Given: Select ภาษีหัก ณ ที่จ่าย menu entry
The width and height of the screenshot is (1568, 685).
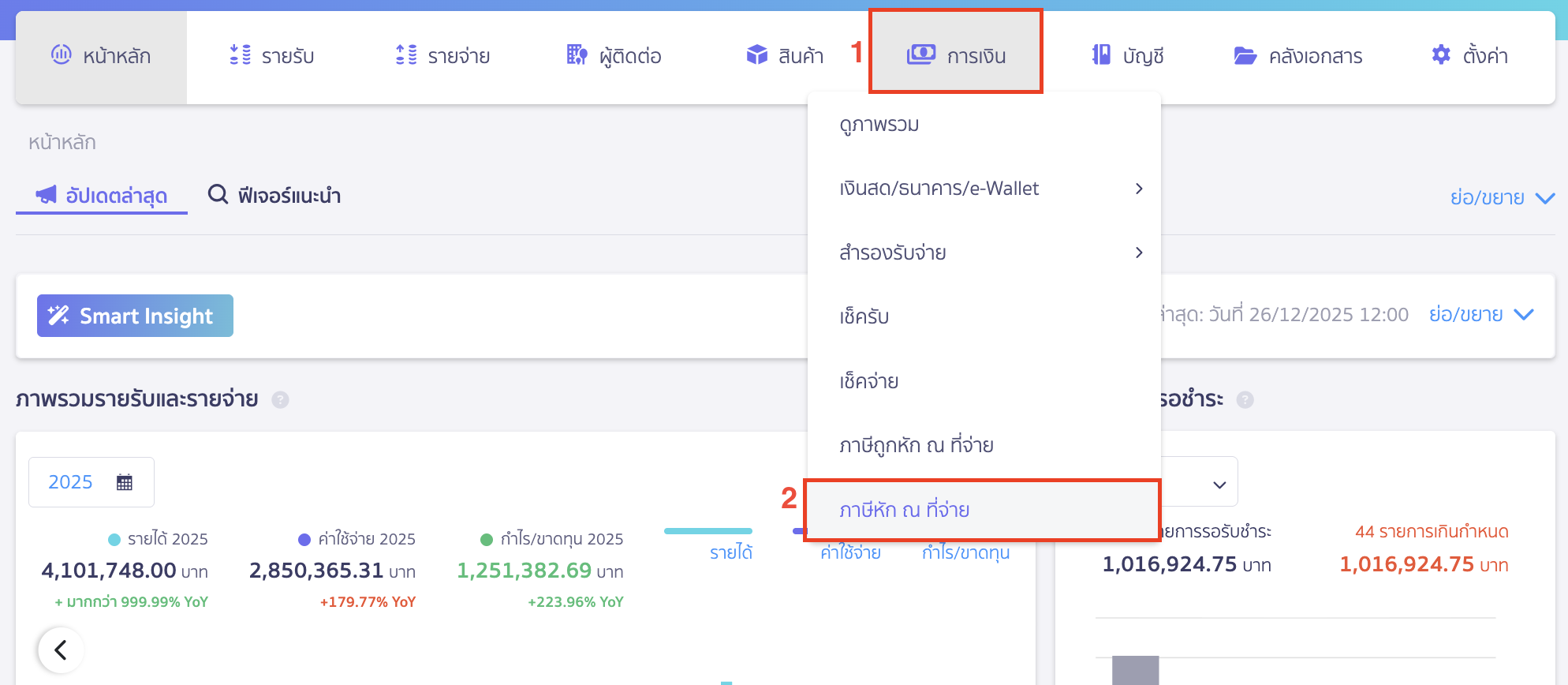Looking at the screenshot, I should click(983, 510).
